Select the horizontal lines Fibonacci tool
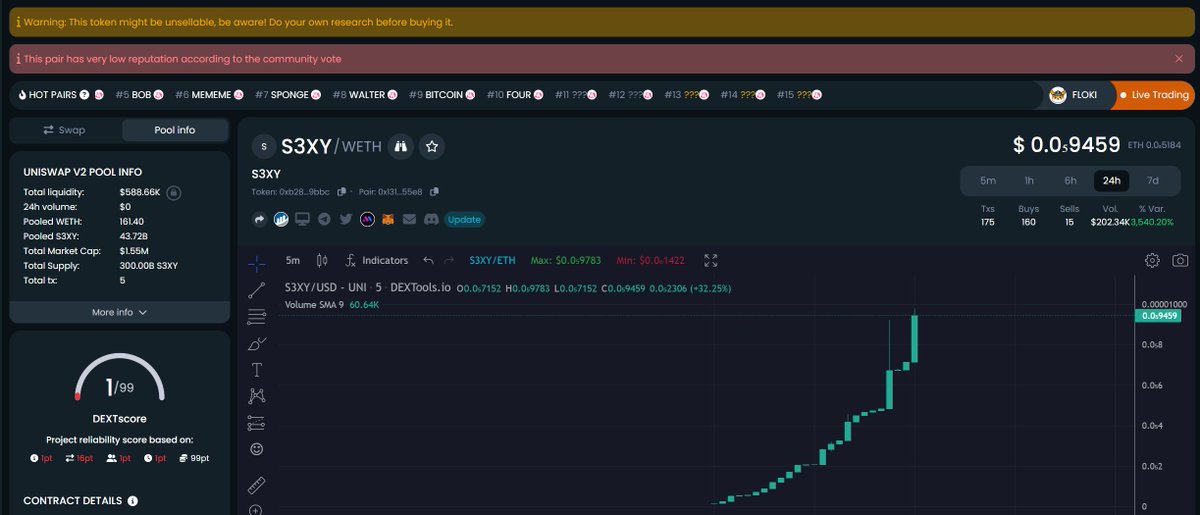This screenshot has height=515, width=1200. 256,317
